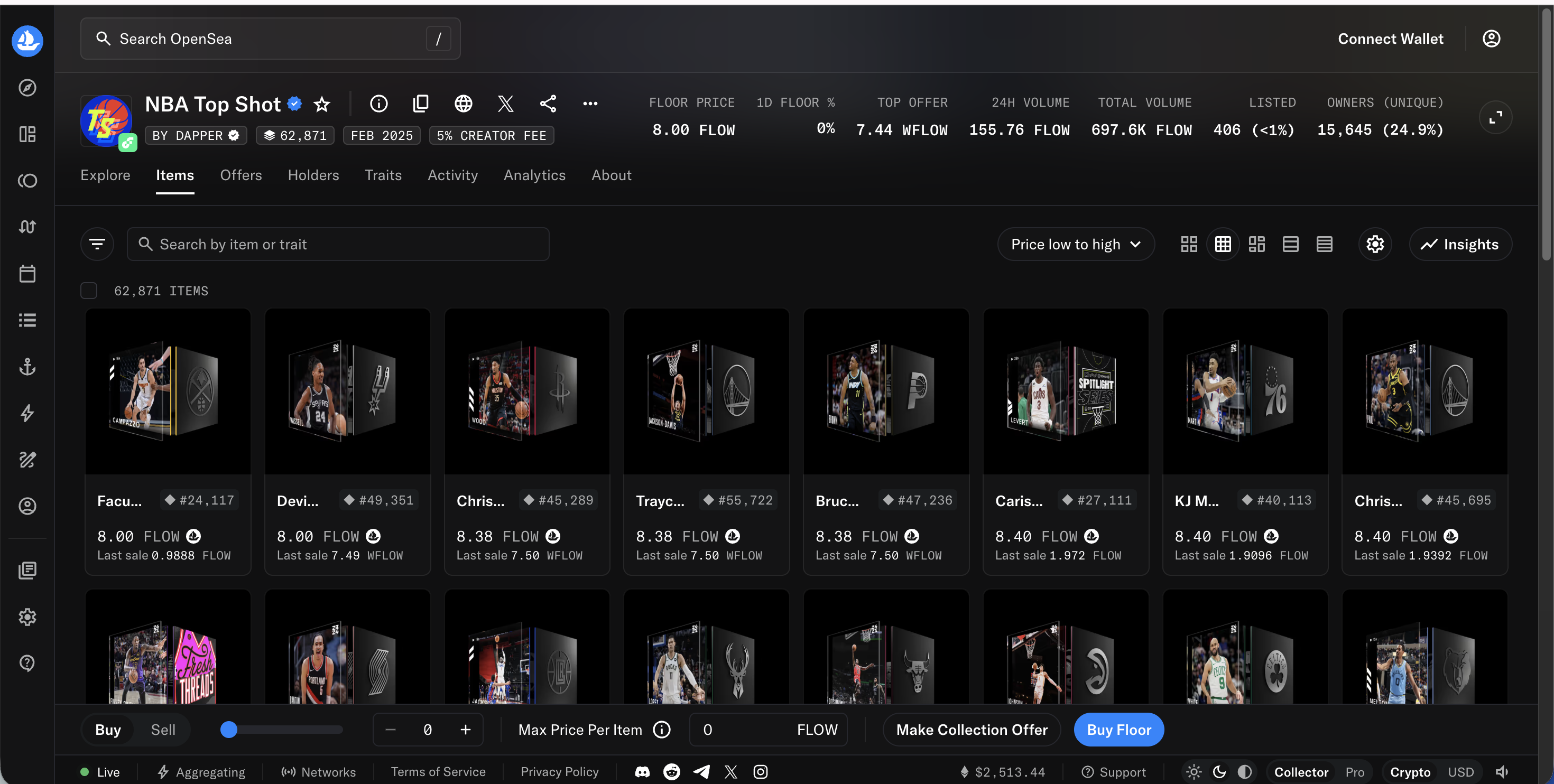Image resolution: width=1554 pixels, height=784 pixels.
Task: Select light theme sun toggle
Action: (x=1194, y=772)
